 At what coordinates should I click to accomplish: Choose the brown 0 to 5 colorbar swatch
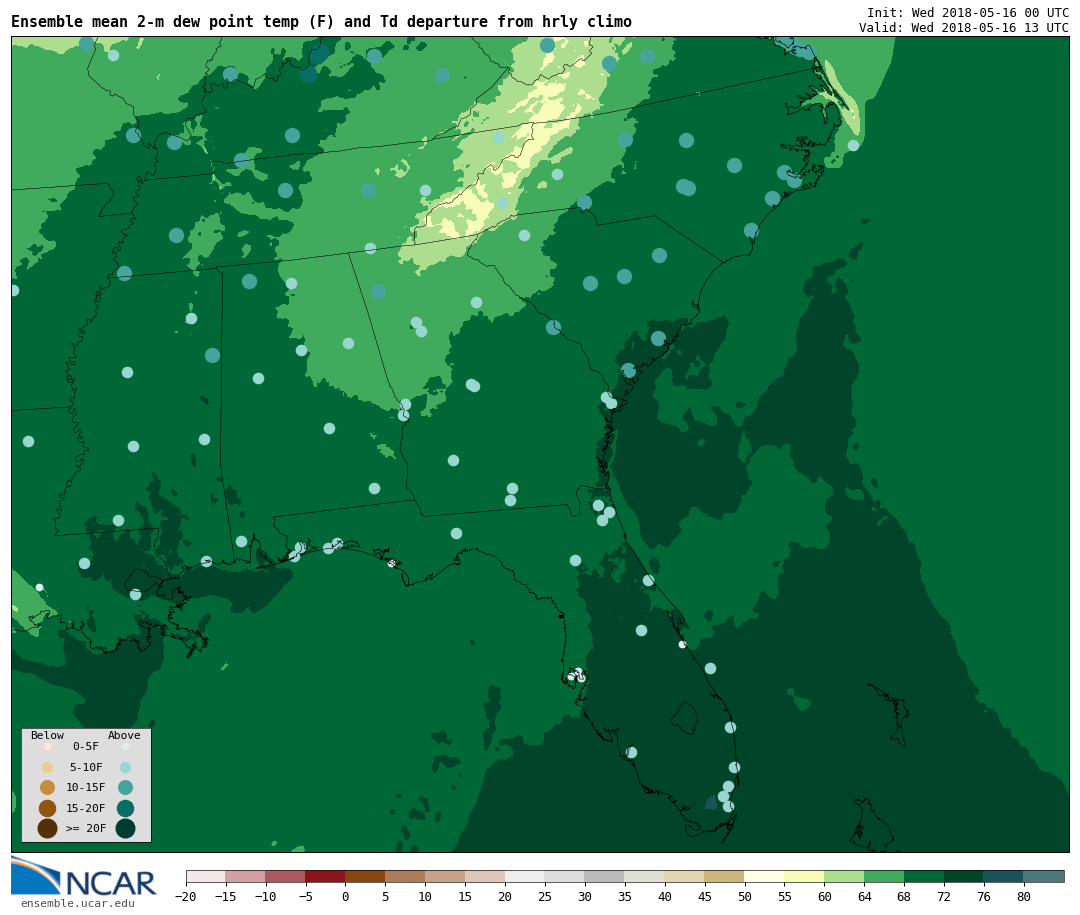[365, 876]
